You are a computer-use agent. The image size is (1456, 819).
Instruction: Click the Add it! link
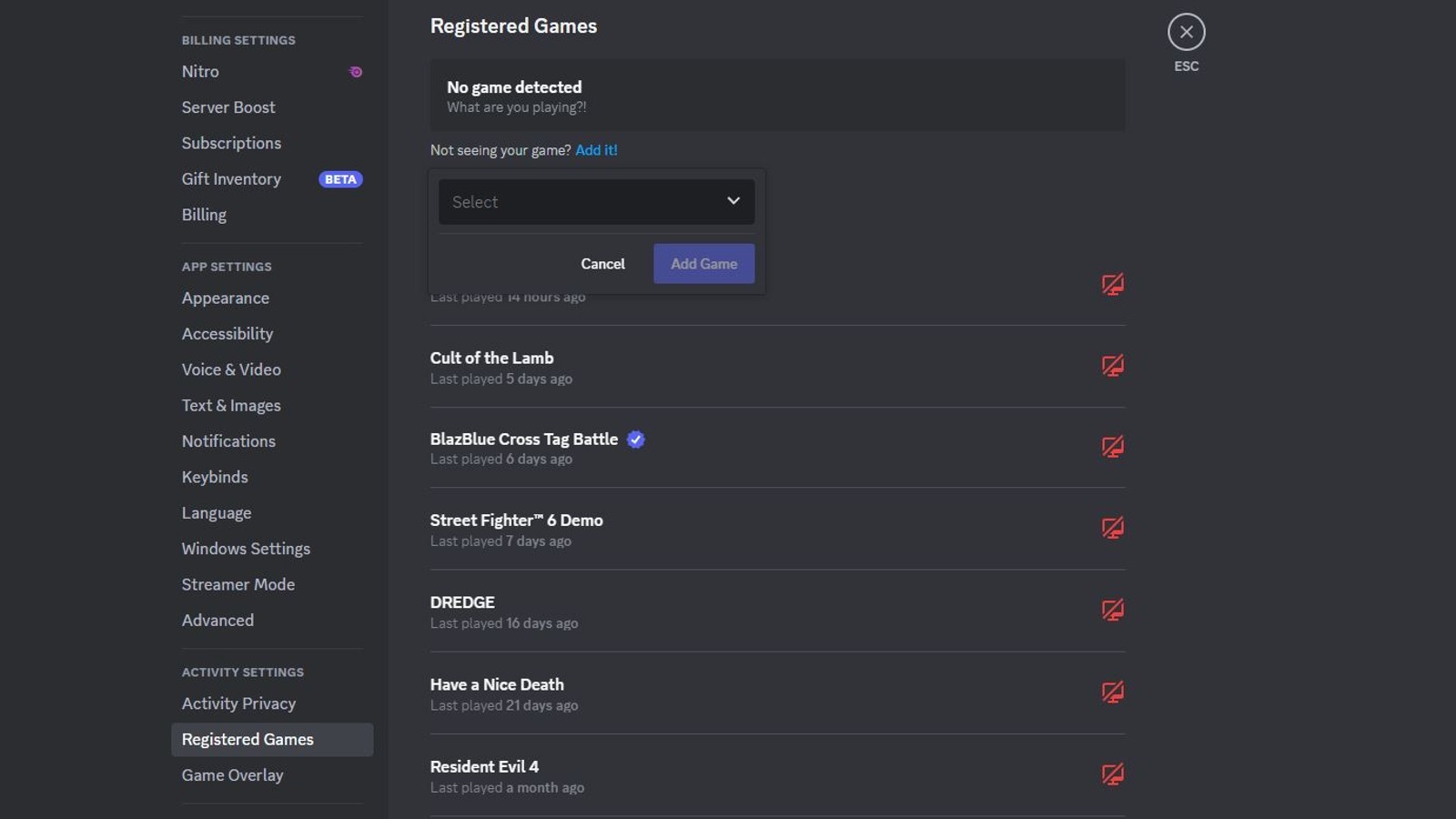click(597, 149)
